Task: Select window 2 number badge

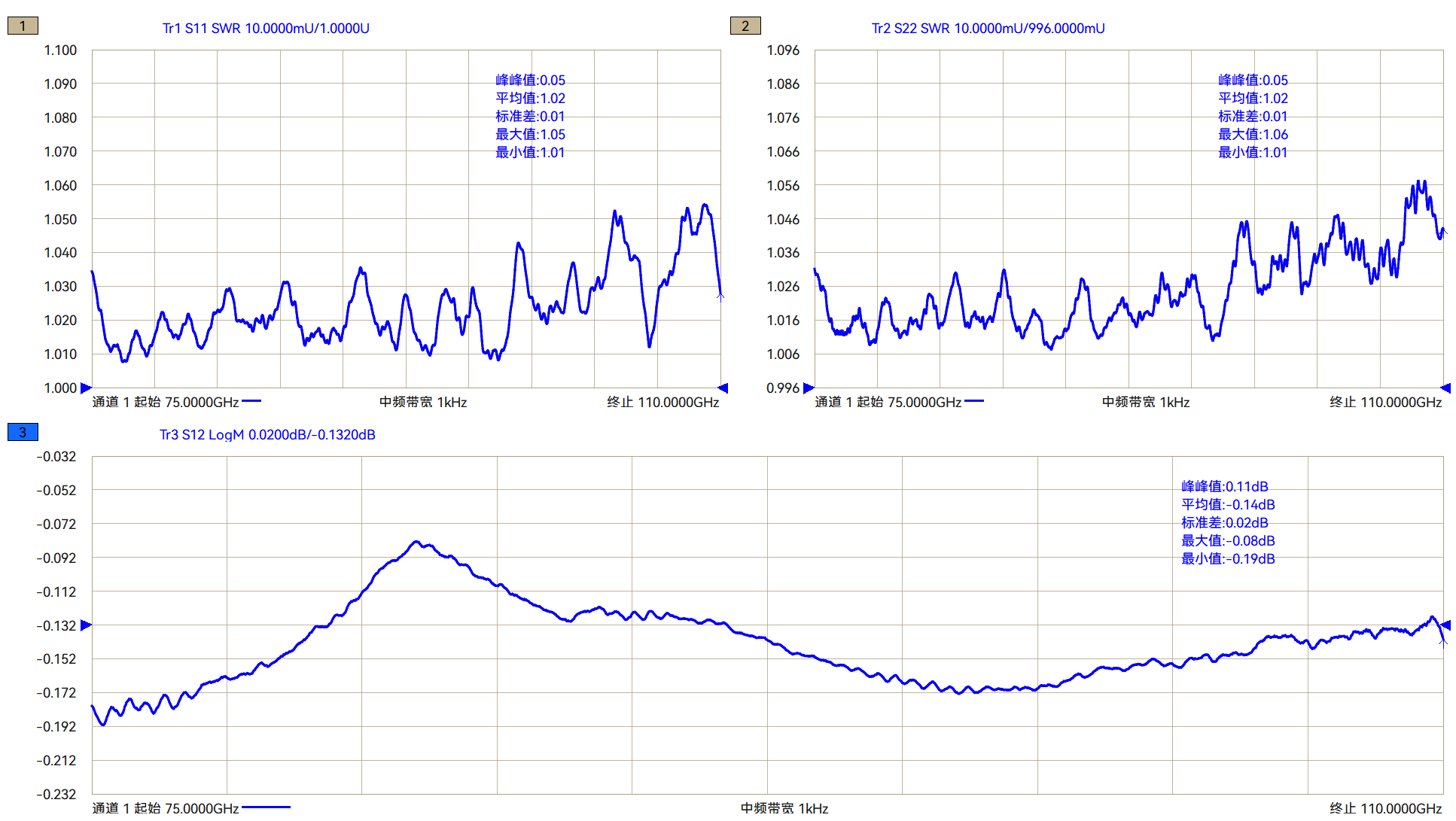Action: (745, 26)
